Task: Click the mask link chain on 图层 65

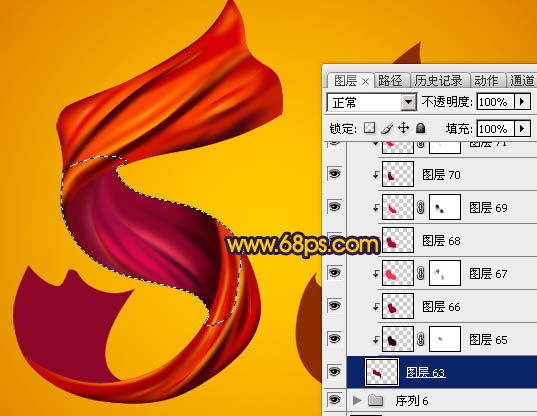Action: click(421, 339)
